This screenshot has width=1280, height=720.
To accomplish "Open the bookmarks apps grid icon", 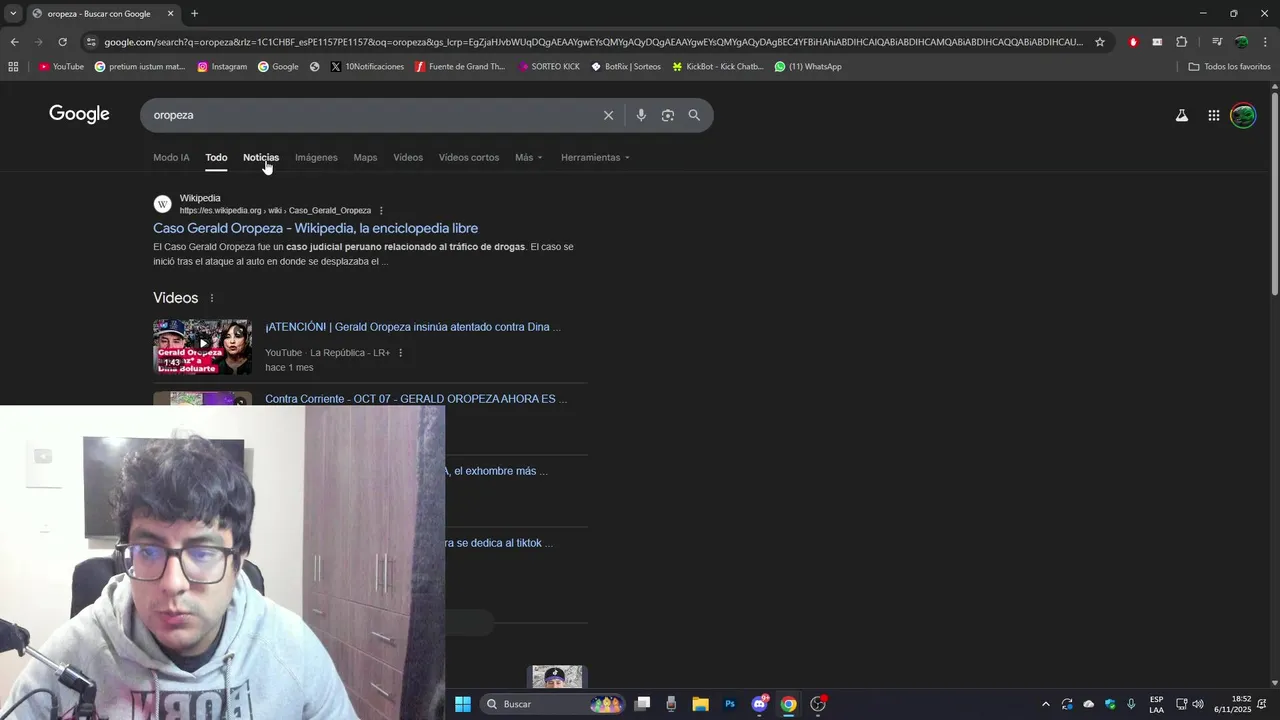I will pos(13,67).
